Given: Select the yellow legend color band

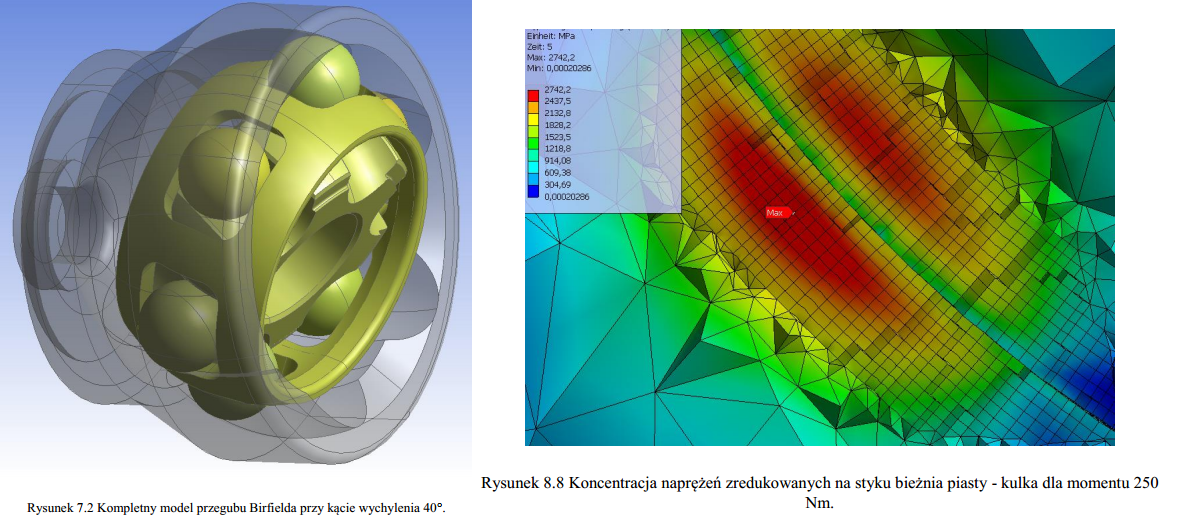Looking at the screenshot, I should point(535,118).
